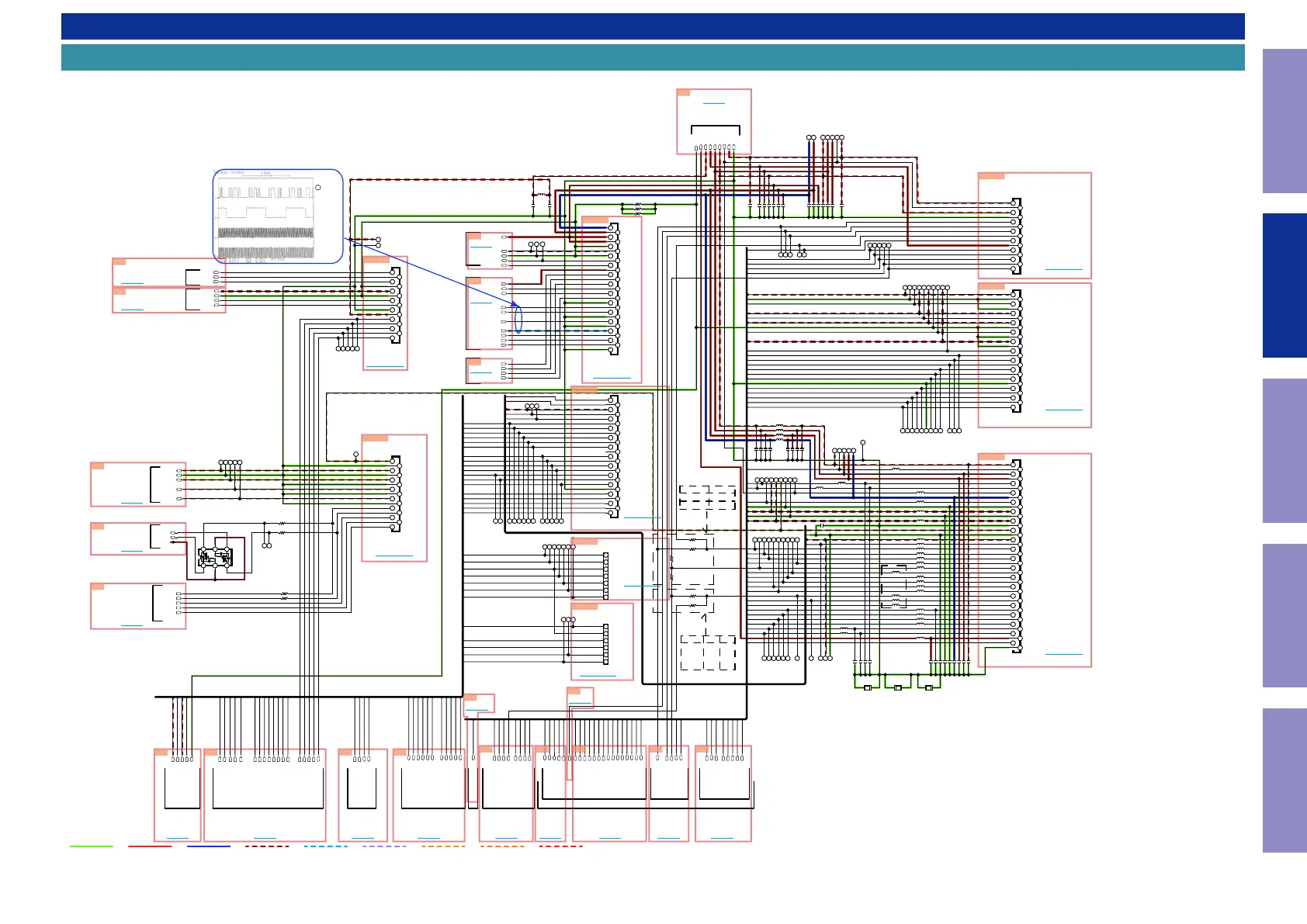This screenshot has width=1307, height=924.
Task: Open the bottommost purple side tab
Action: (1284, 780)
